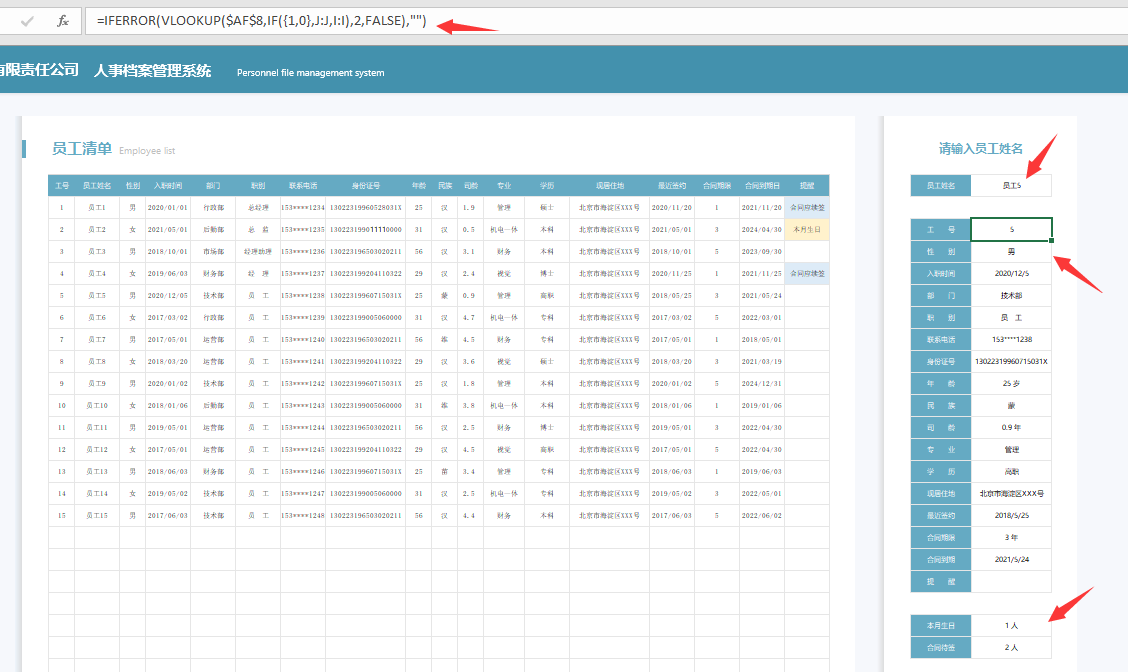Image resolution: width=1128 pixels, height=672 pixels.
Task: Click the 0.9 年 seniority value
Action: click(1011, 427)
